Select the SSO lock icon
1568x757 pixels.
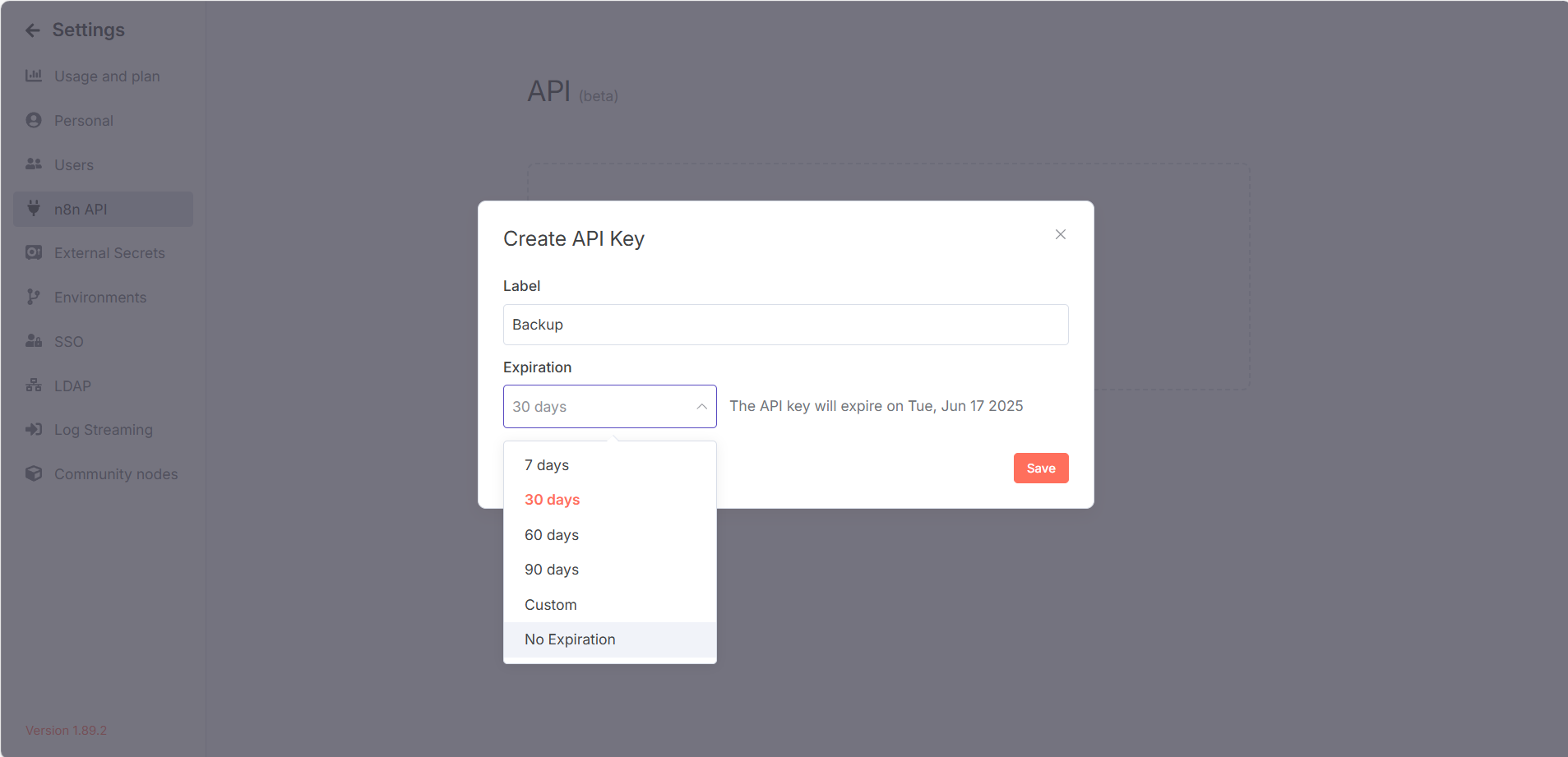point(34,341)
